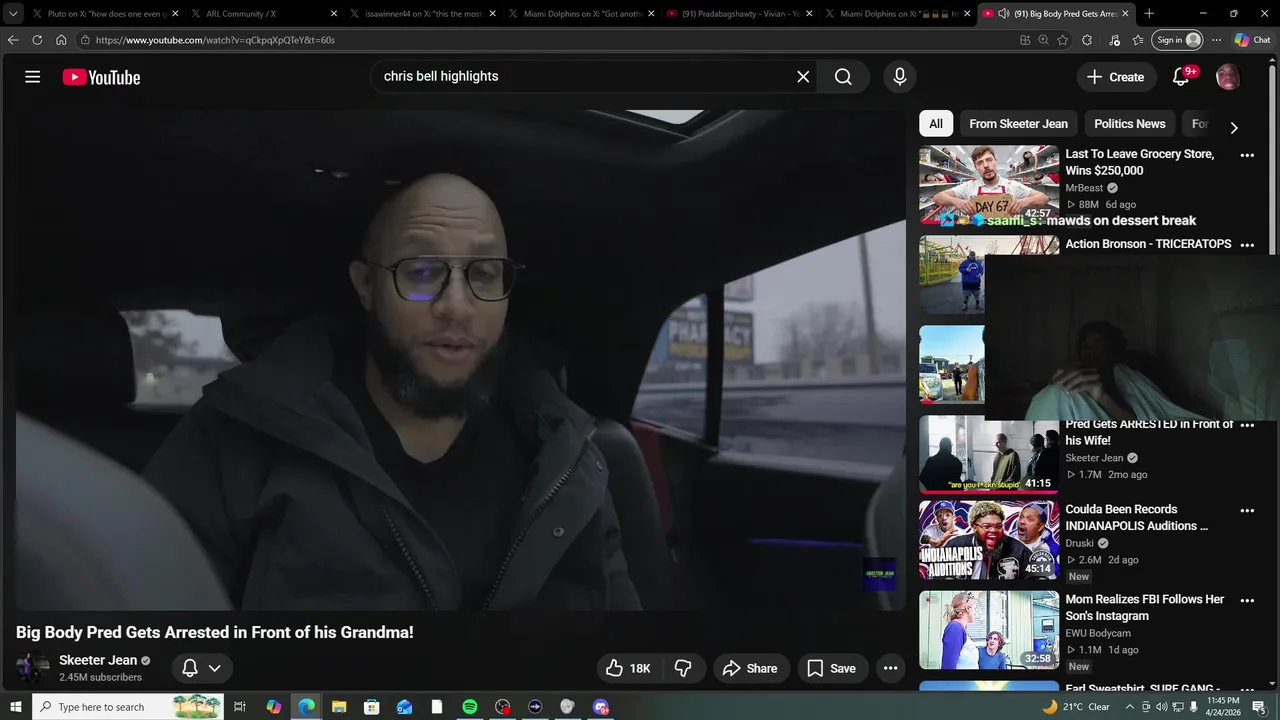Open the Copilot Chat sidebar button

[1252, 40]
